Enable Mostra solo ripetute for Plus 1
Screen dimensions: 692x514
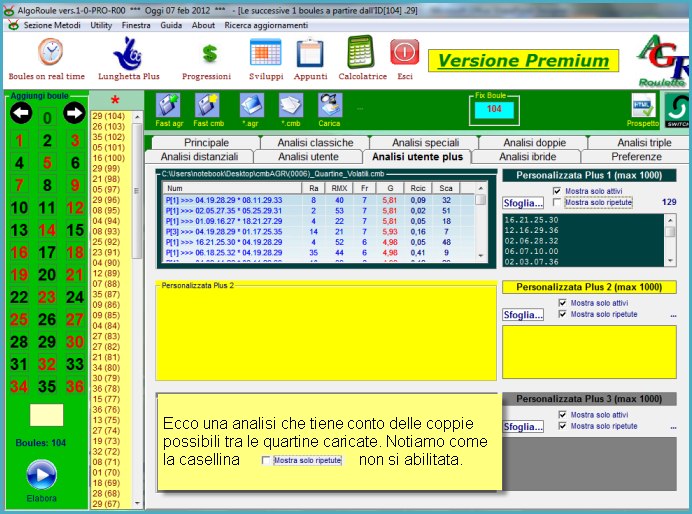pos(557,203)
